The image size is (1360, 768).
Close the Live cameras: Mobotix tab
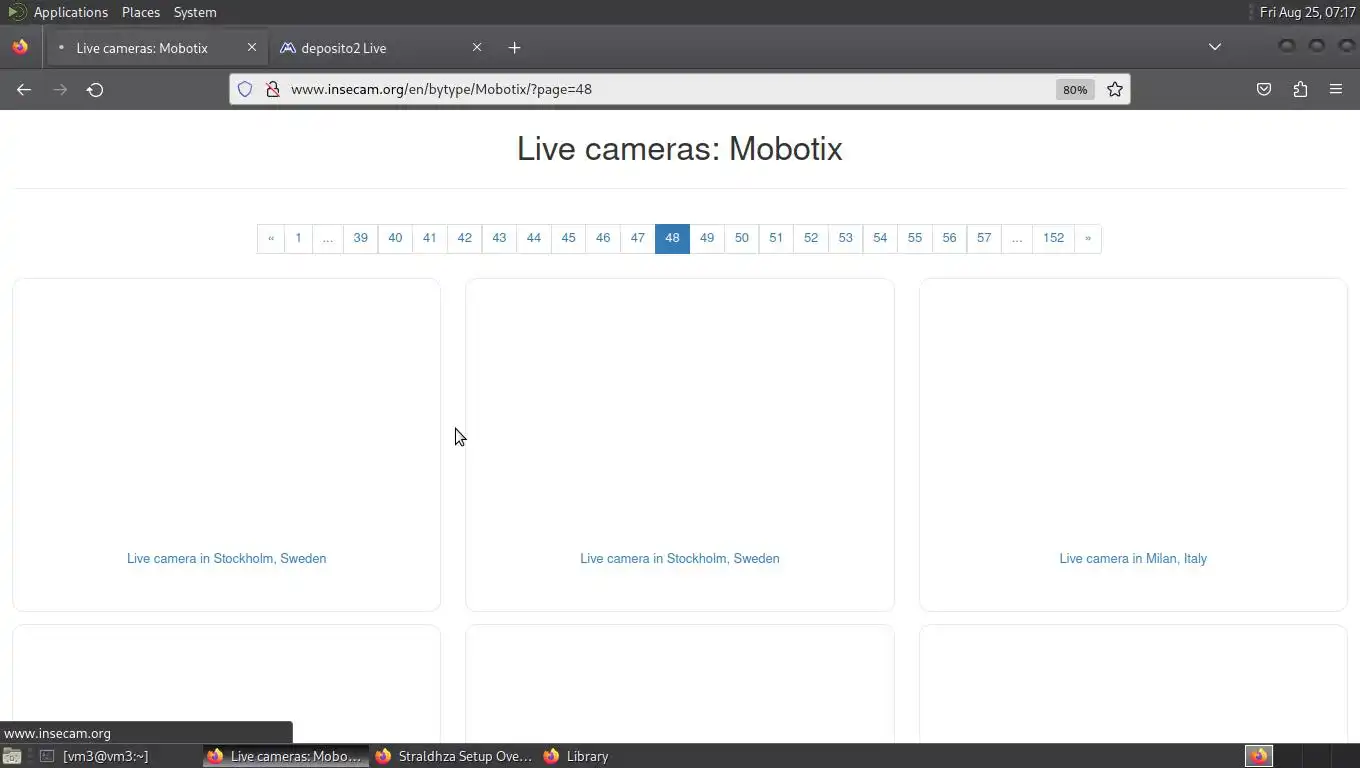[x=252, y=47]
